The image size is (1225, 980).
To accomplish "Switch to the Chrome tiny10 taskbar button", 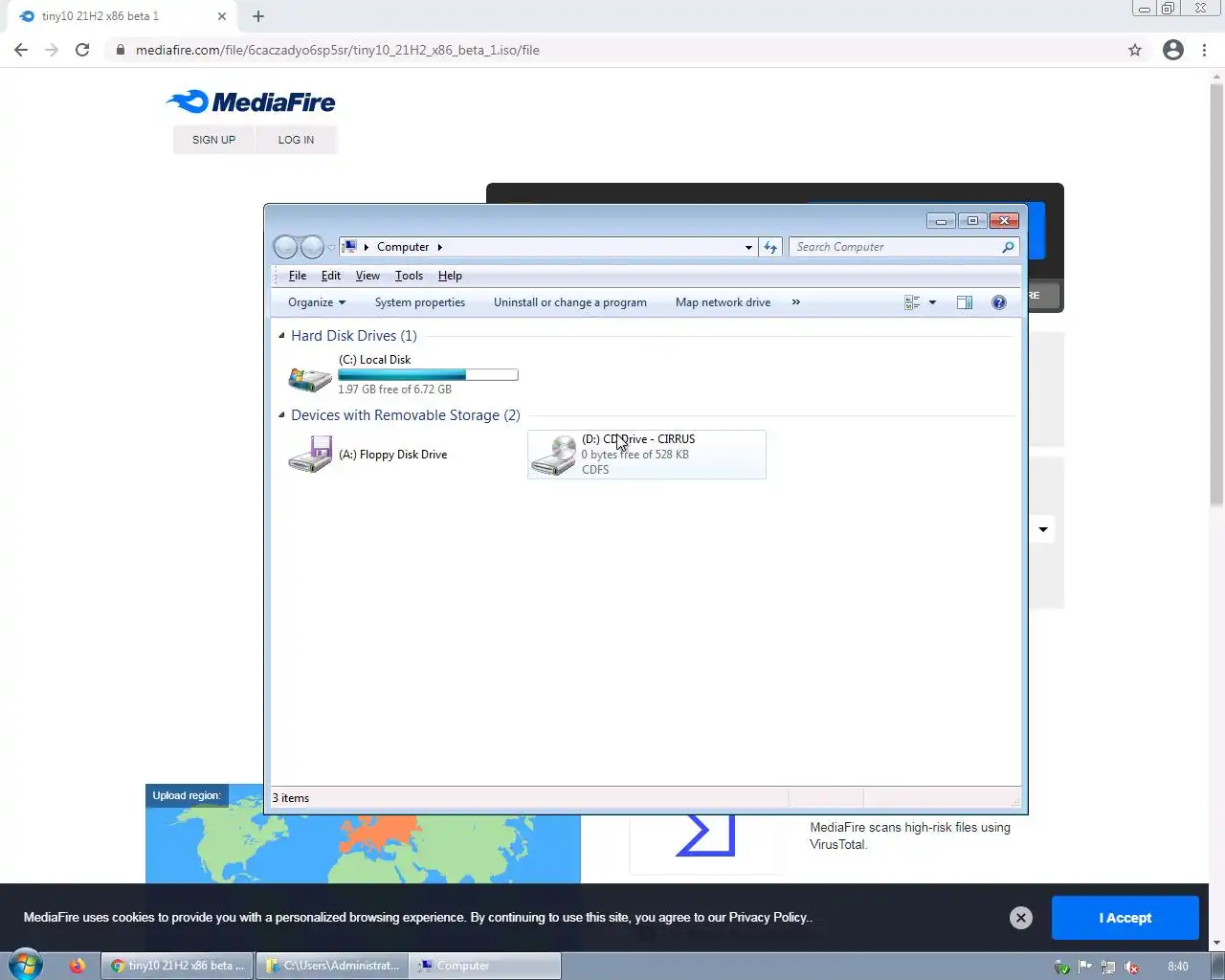I will coord(178,966).
